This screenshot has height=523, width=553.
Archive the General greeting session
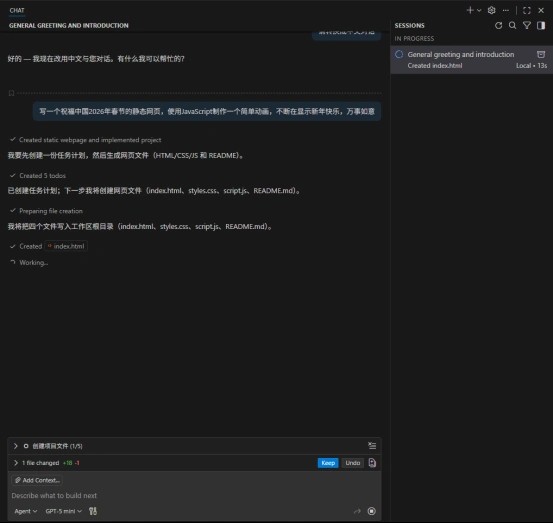(541, 54)
